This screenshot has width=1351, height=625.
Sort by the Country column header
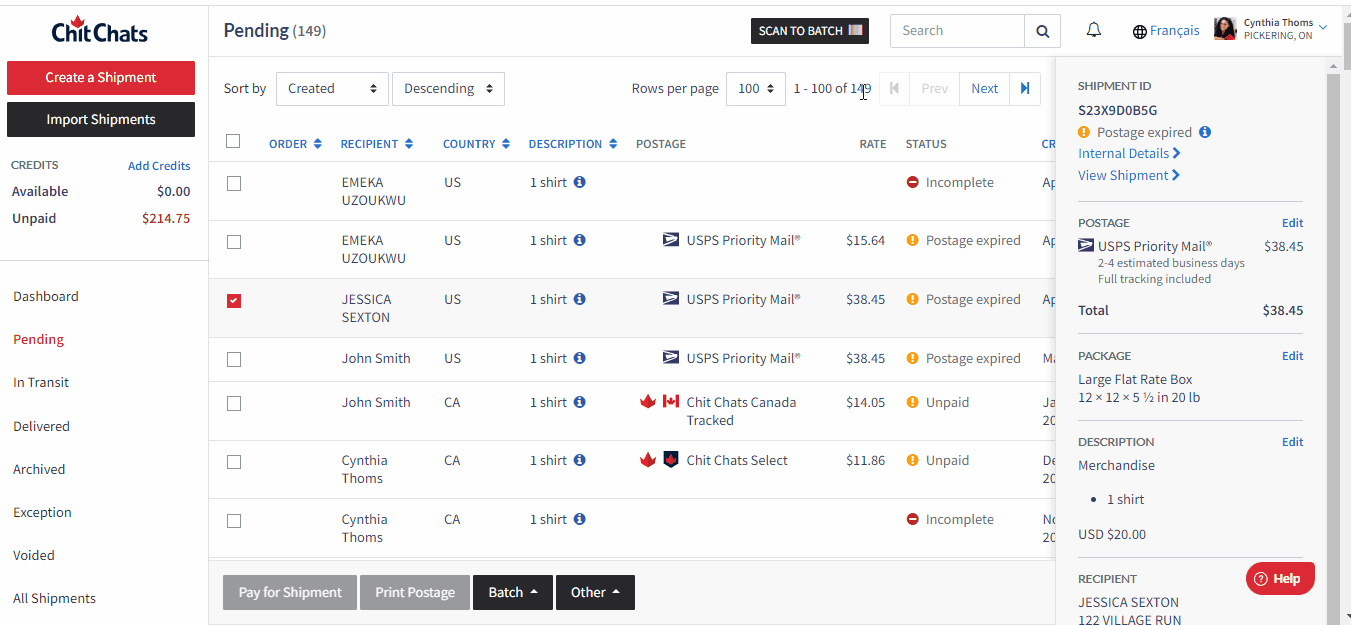[476, 144]
